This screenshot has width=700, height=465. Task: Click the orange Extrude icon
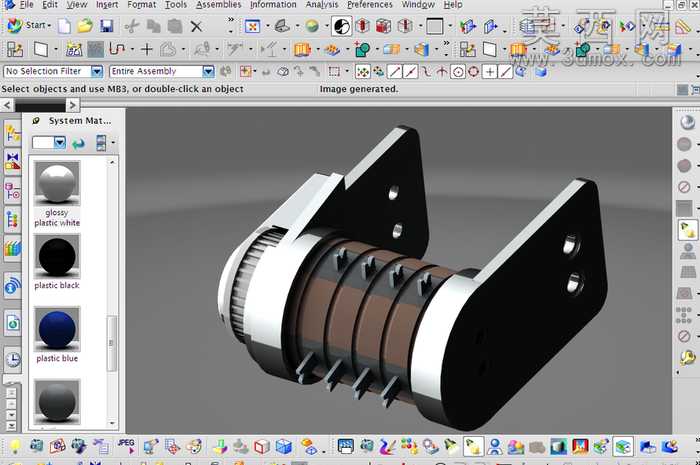[x=302, y=49]
